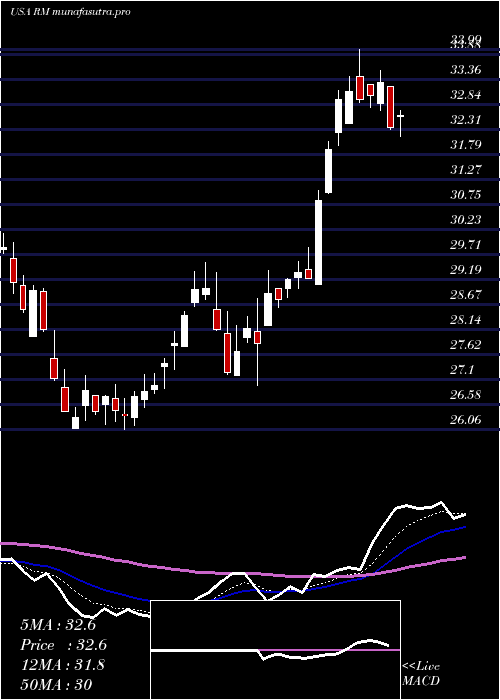This screenshot has width=500, height=700.
Task: Click the <<Live MACD label
Action: tap(421, 674)
